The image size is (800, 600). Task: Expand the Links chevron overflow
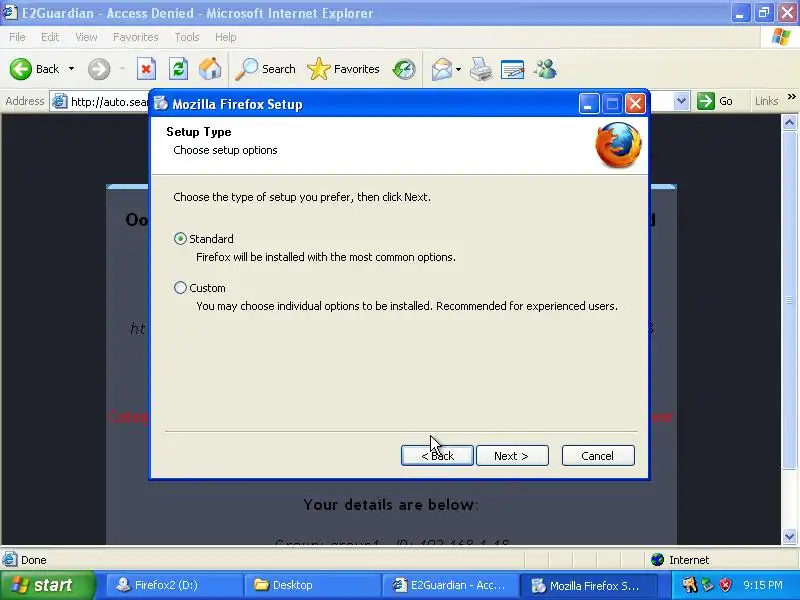click(x=791, y=96)
